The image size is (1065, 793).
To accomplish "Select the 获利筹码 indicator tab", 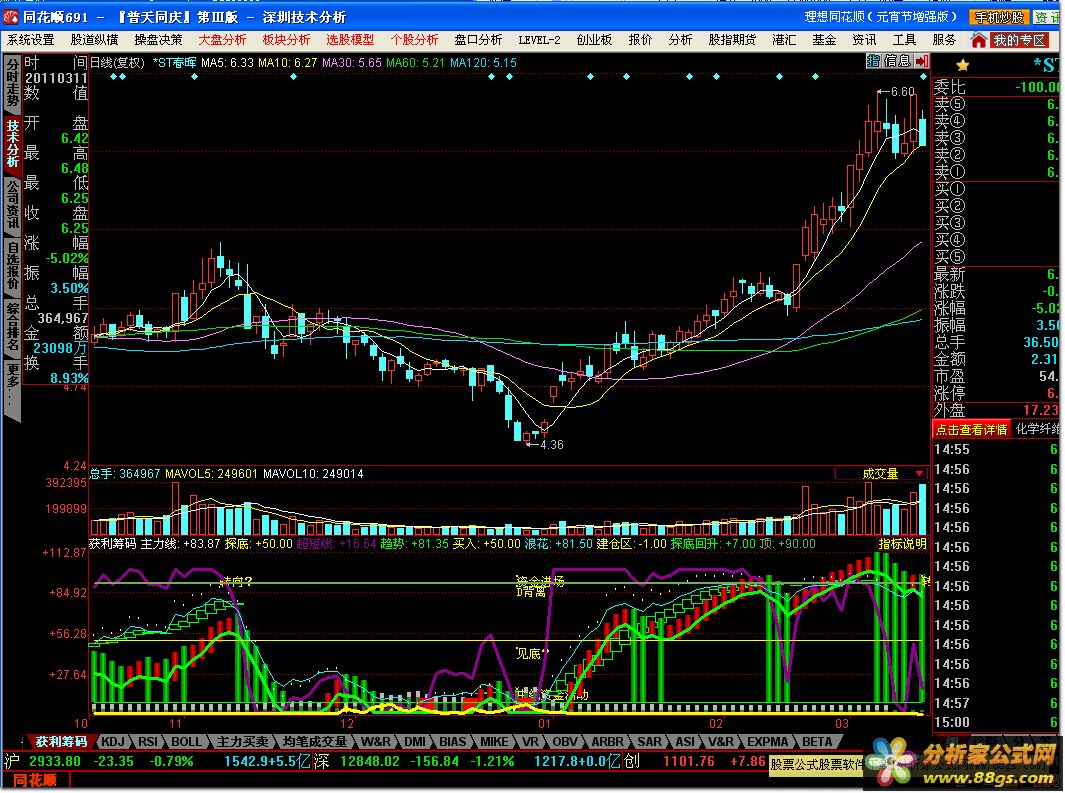I will tap(61, 741).
